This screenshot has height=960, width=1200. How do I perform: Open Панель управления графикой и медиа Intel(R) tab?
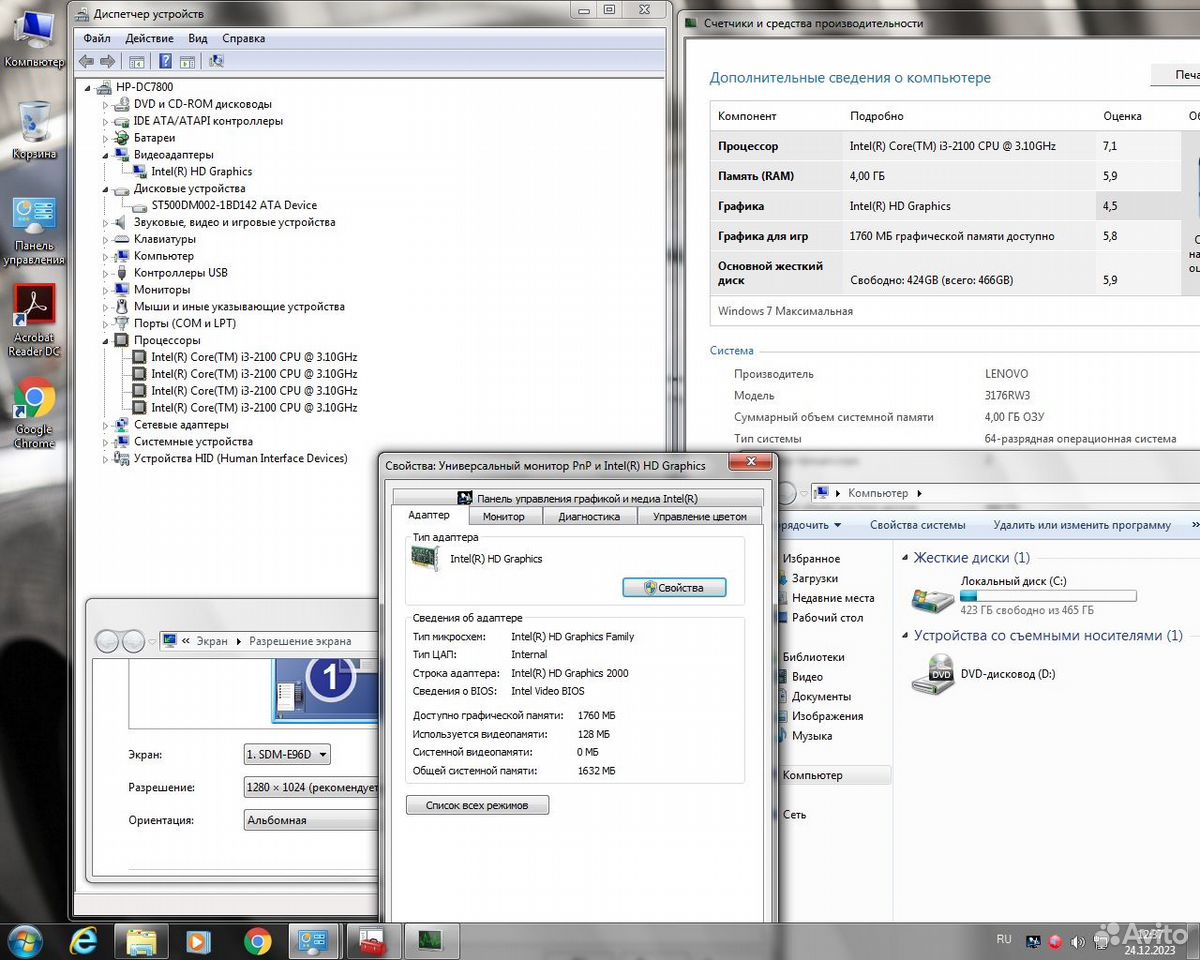pos(577,498)
